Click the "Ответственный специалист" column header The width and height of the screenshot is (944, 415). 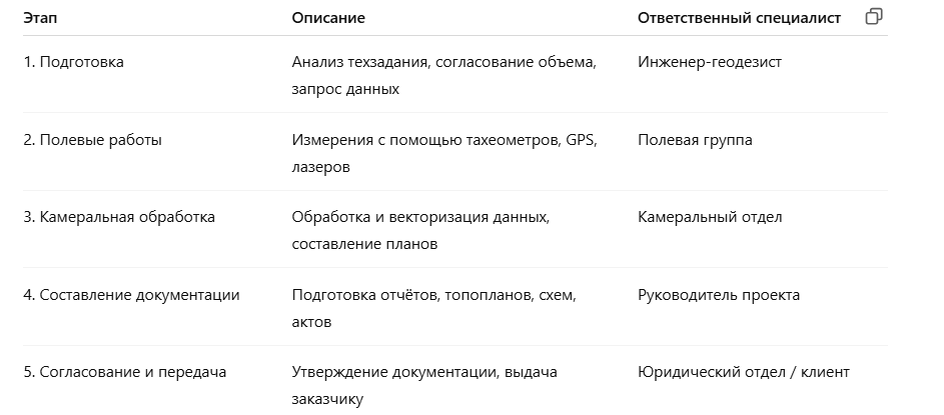coord(738,18)
